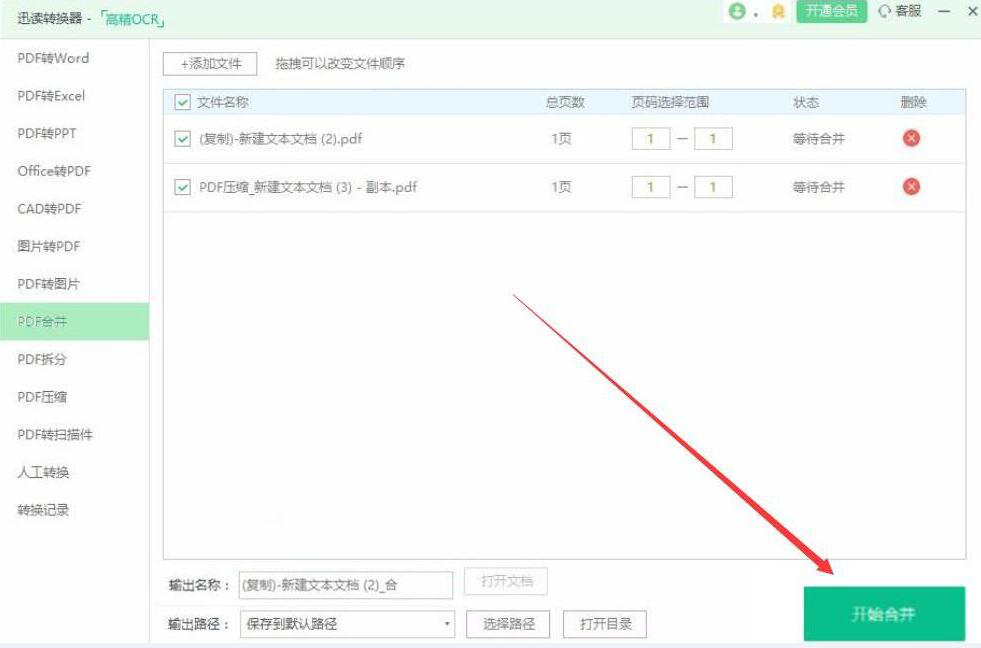Select PDF转PPT from the sidebar
The height and width of the screenshot is (648, 981).
point(47,133)
